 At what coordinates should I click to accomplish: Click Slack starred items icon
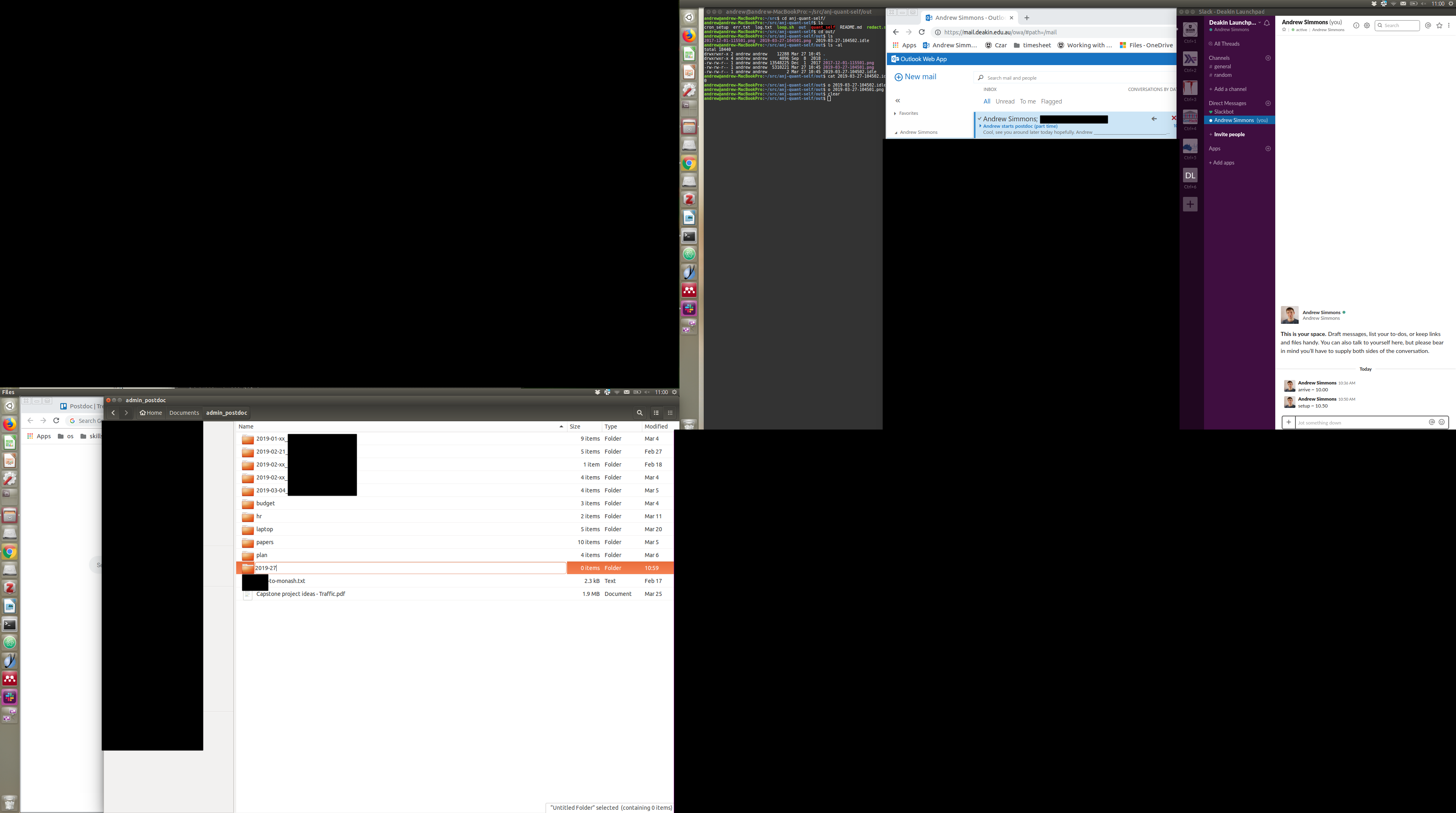[1439, 25]
